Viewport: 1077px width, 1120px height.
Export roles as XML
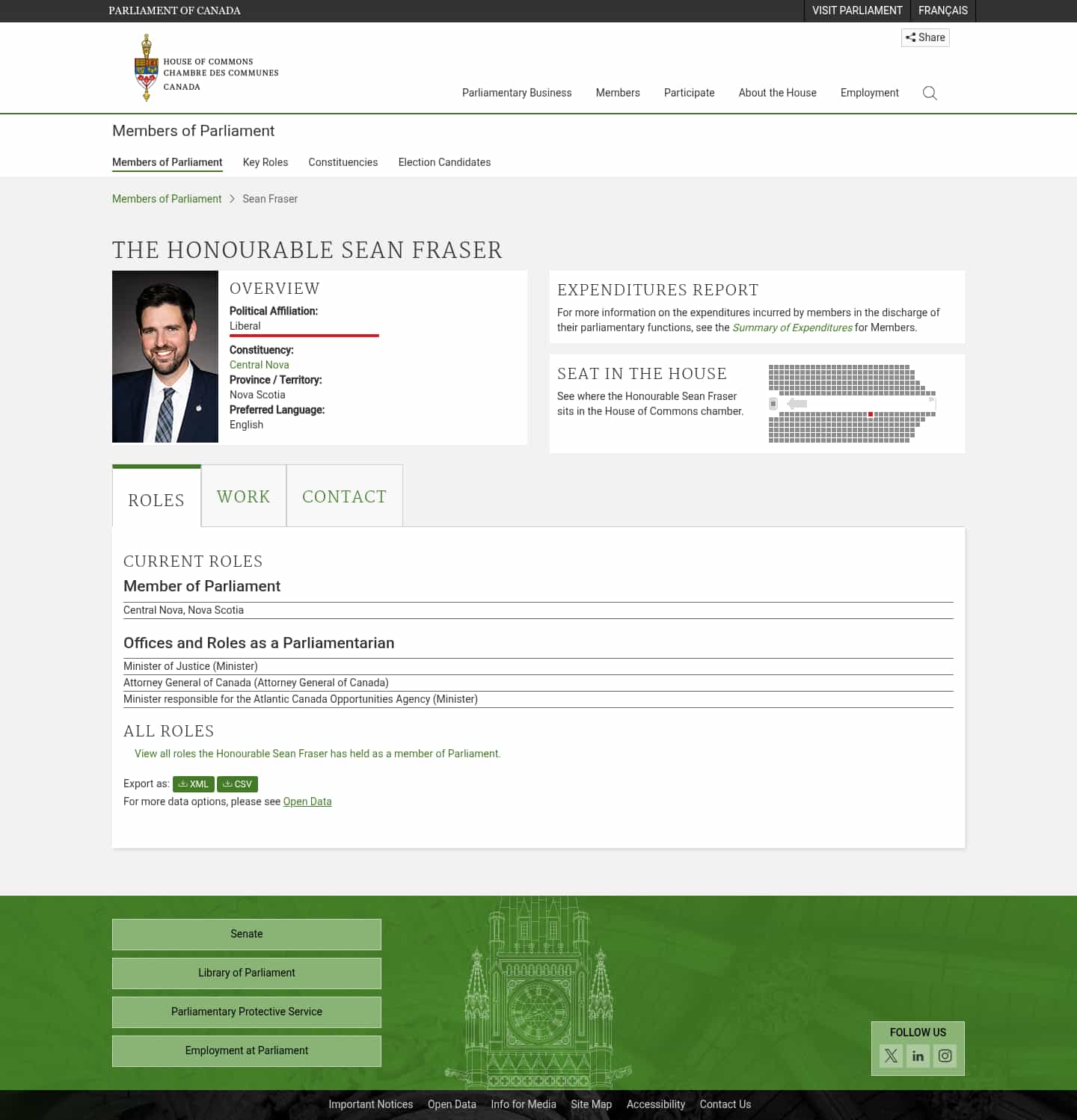(x=194, y=784)
